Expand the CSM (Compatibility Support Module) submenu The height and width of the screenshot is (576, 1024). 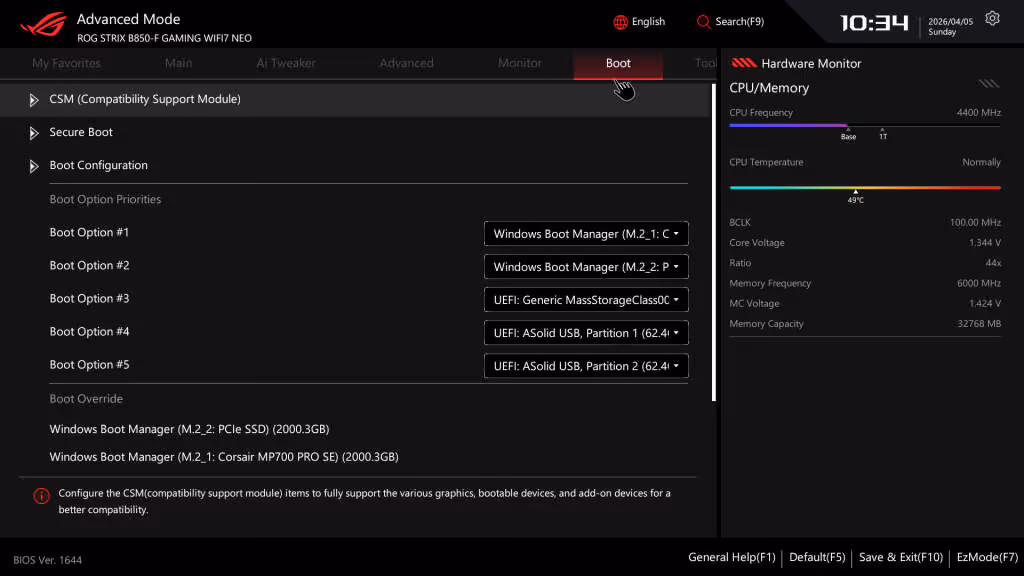(145, 99)
